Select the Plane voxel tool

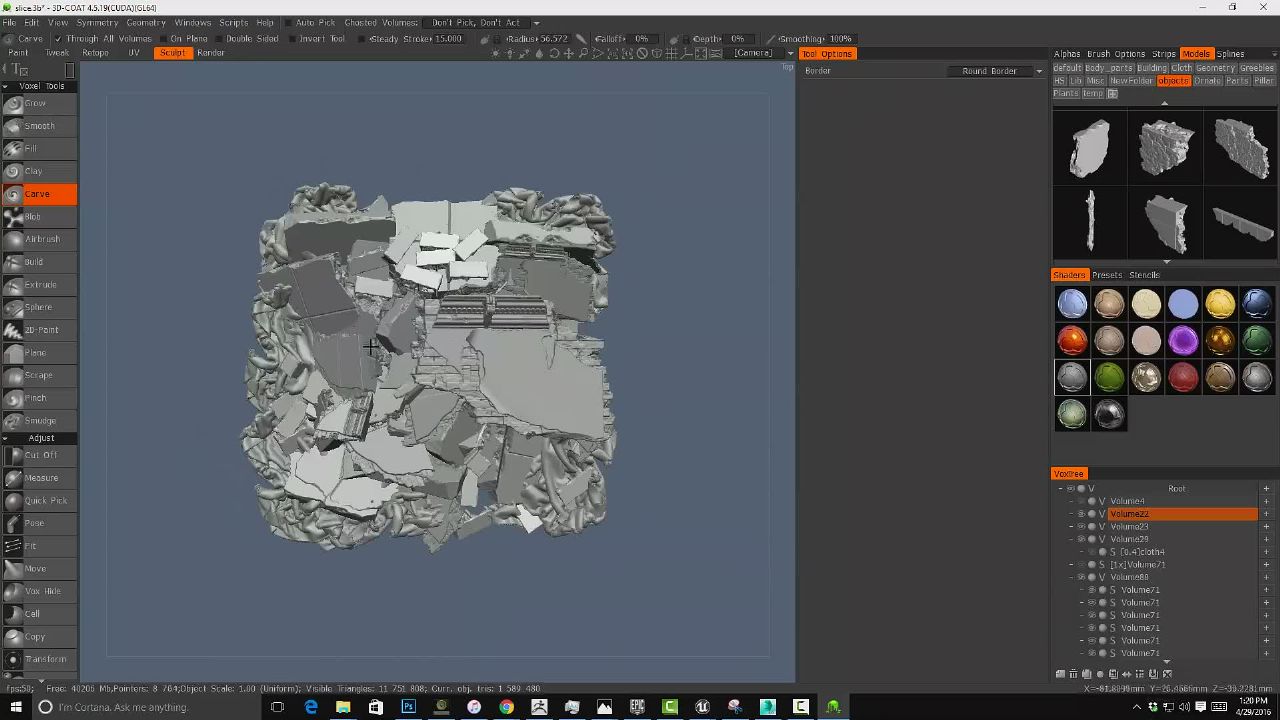pos(38,353)
